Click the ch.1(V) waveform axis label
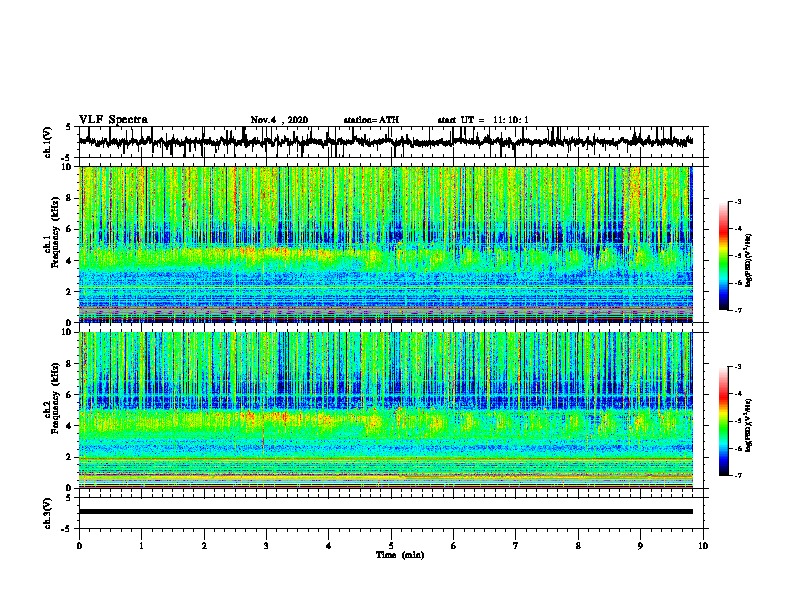 point(48,142)
